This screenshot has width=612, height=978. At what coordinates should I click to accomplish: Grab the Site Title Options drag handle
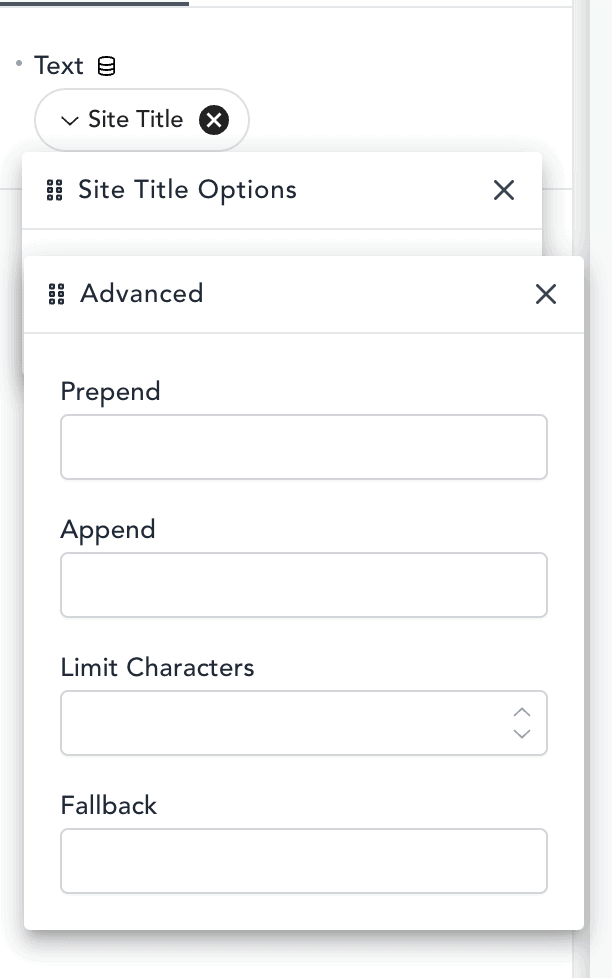pyautogui.click(x=55, y=190)
